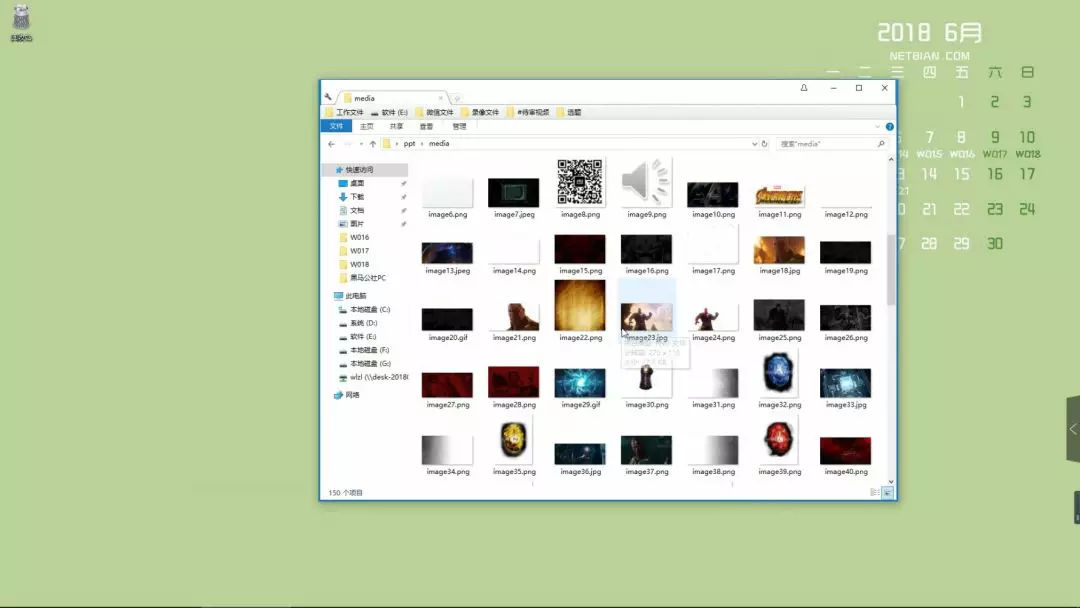Click the bell icon in title bar
Screen dimensions: 1080x608
coord(803,88)
